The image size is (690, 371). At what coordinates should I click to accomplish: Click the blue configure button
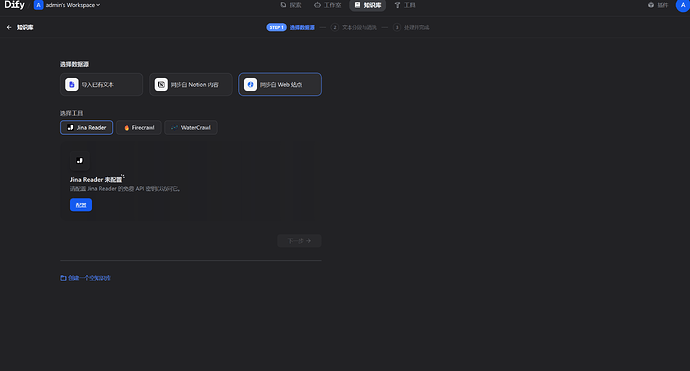click(x=81, y=205)
